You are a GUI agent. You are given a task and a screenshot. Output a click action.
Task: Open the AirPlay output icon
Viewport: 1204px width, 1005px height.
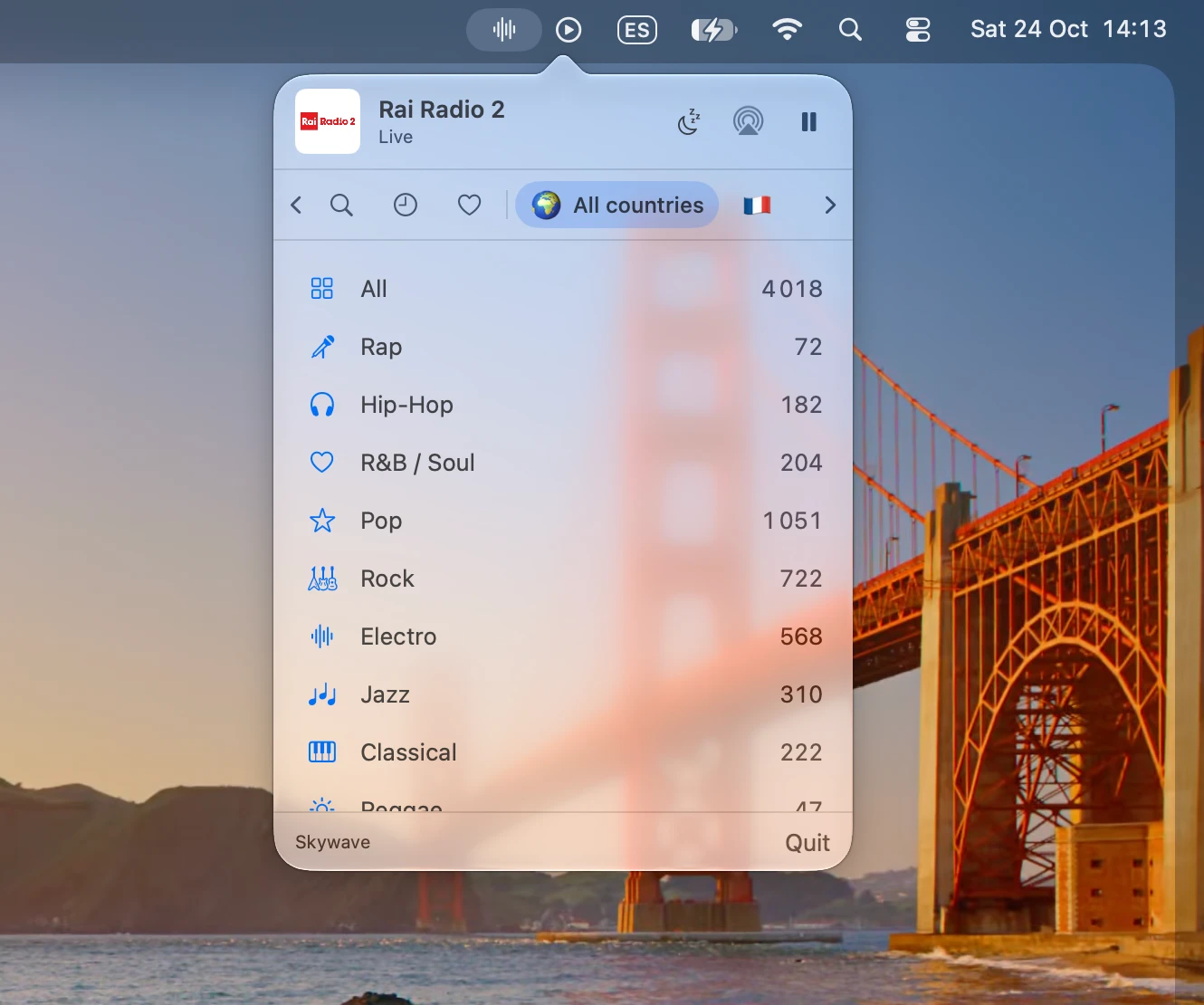748,121
